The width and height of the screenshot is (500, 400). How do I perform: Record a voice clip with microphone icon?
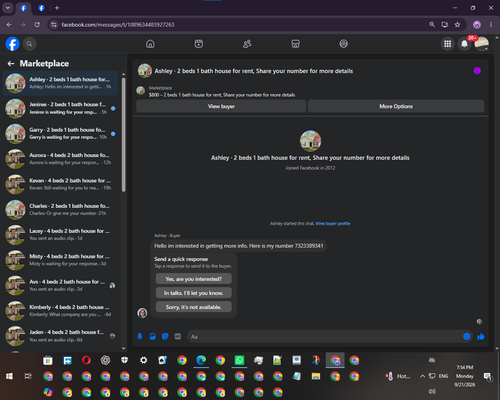pos(140,336)
